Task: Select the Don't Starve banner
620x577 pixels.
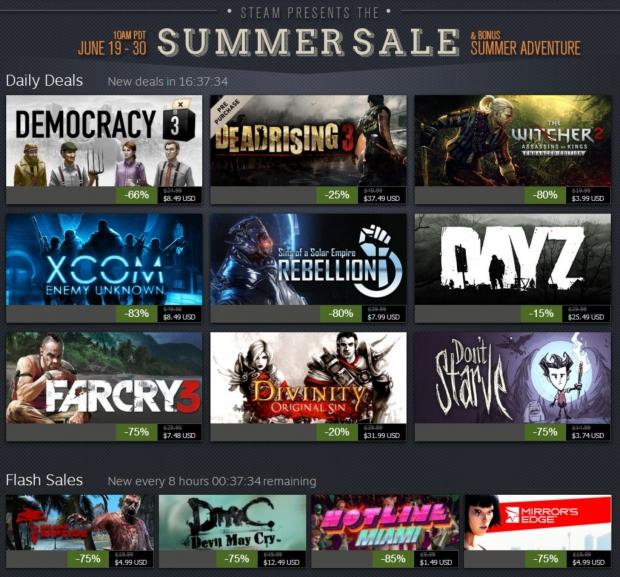Action: point(512,378)
